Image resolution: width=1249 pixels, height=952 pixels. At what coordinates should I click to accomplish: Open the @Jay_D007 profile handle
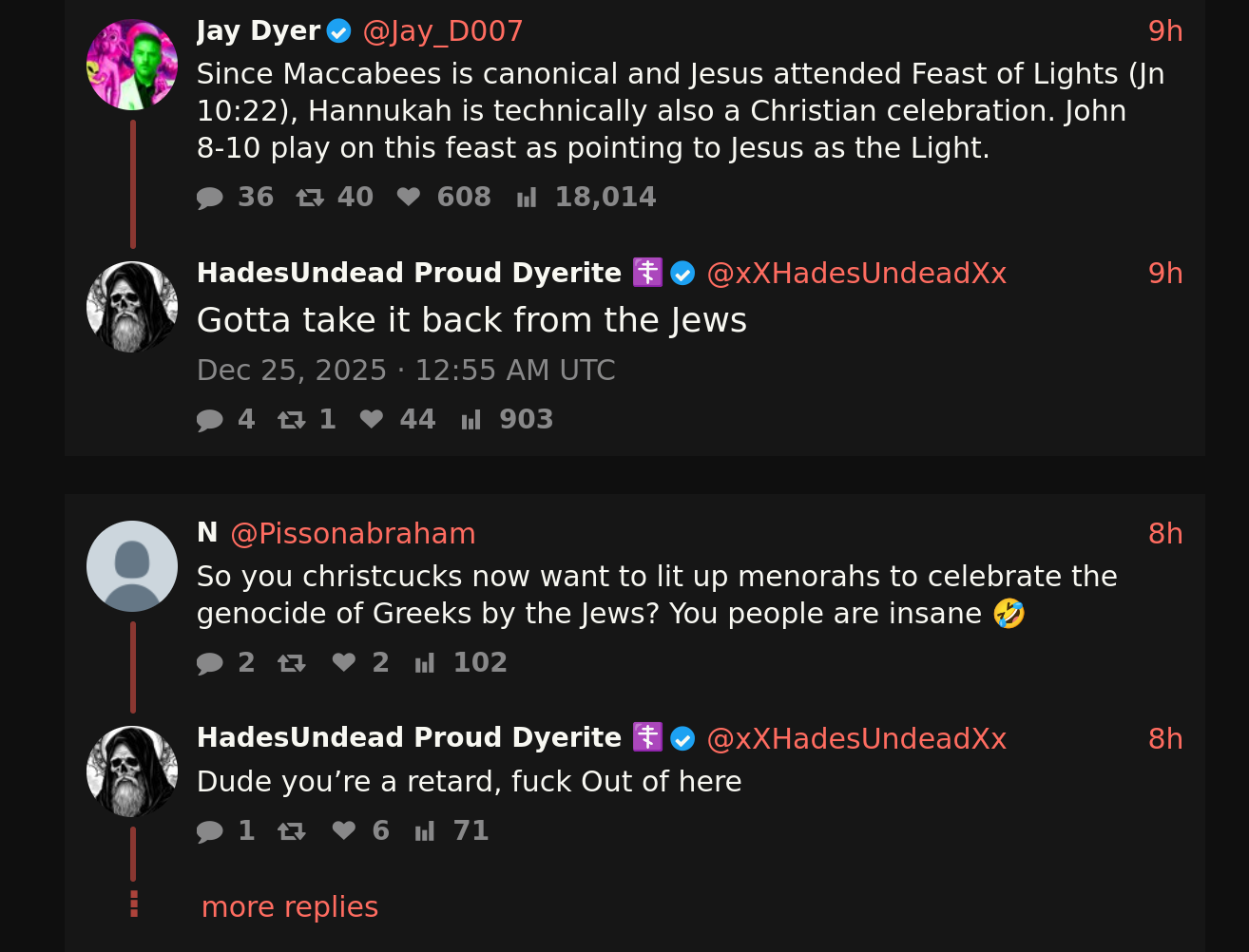(x=443, y=31)
